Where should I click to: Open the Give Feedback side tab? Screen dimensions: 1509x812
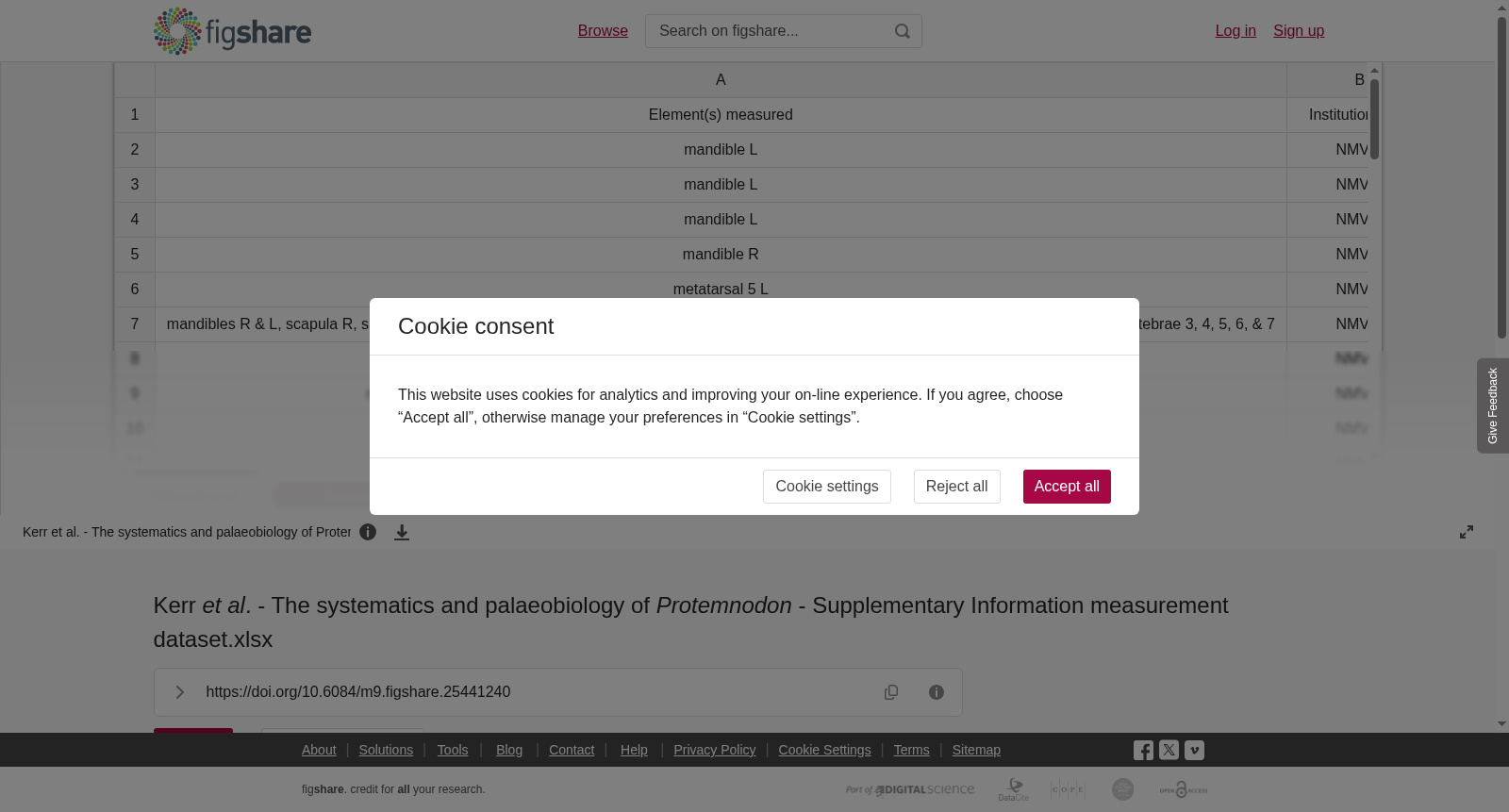pyautogui.click(x=1493, y=406)
